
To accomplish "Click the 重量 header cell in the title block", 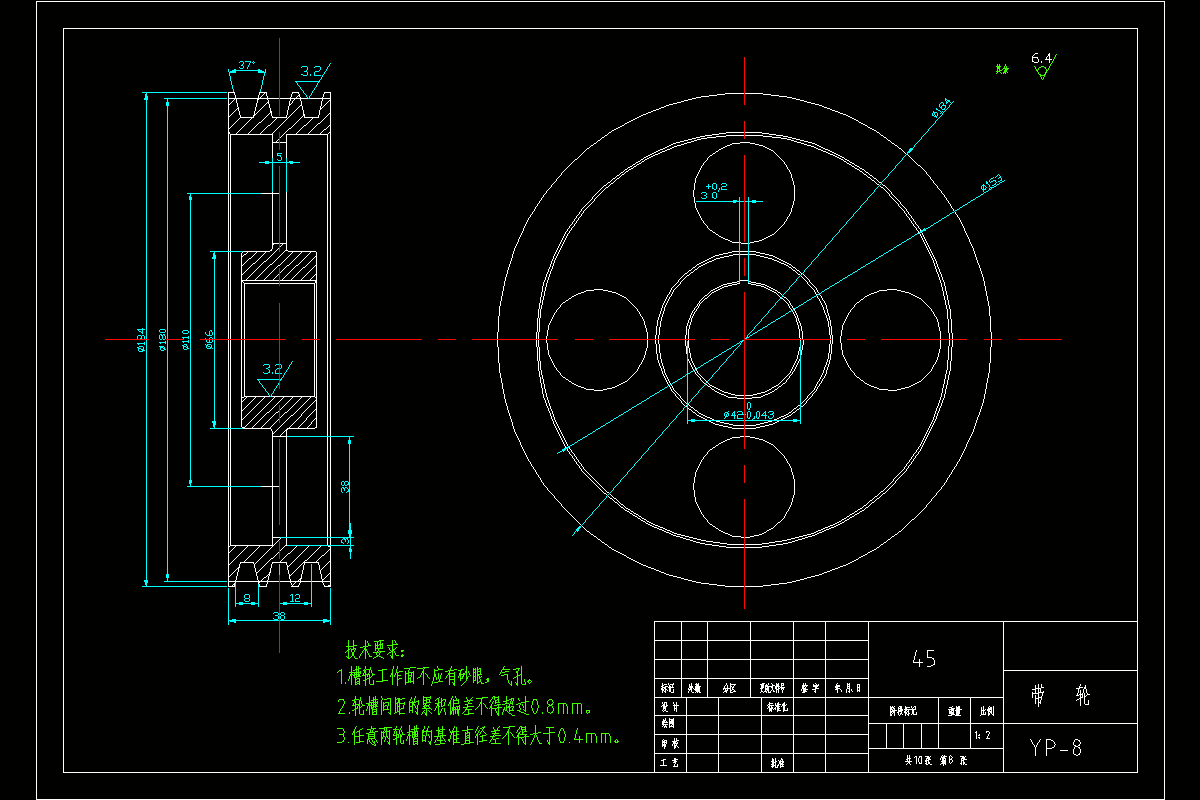I will [x=955, y=711].
